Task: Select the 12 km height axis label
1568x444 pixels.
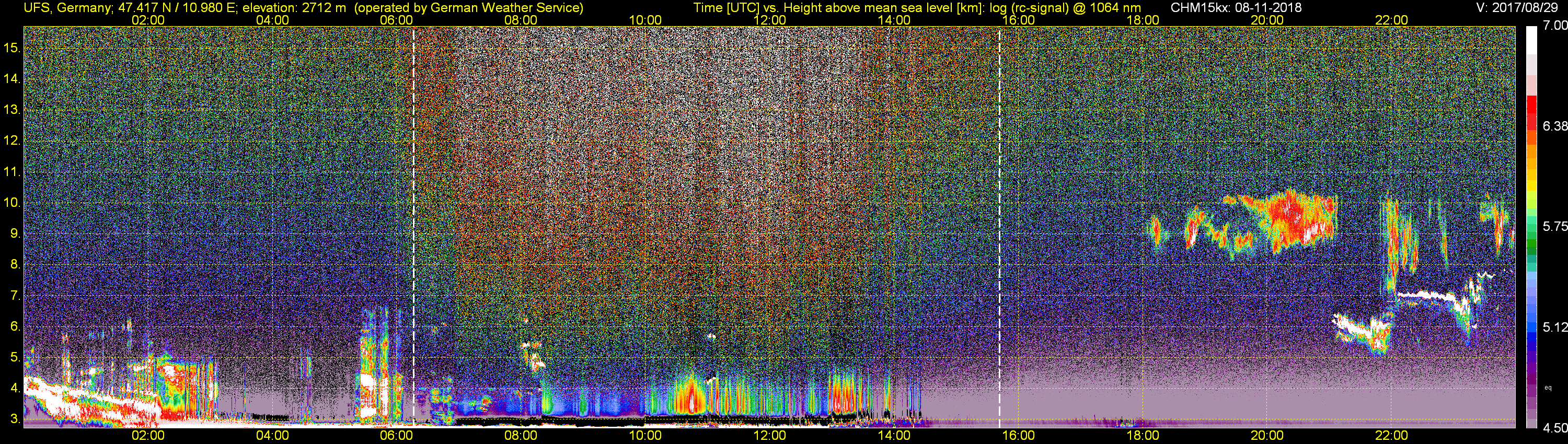Action: pos(11,141)
